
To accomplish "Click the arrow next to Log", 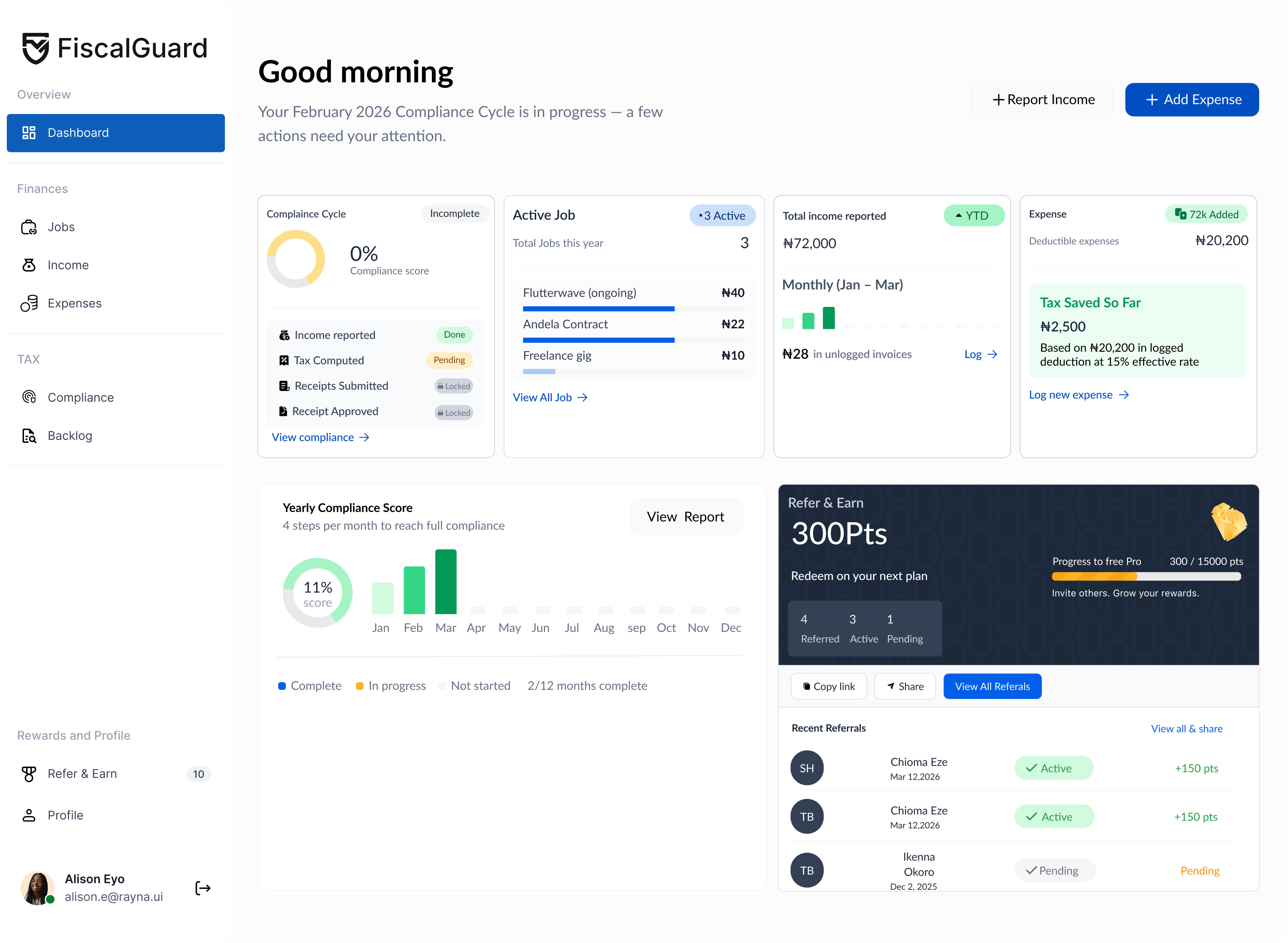I will click(992, 355).
